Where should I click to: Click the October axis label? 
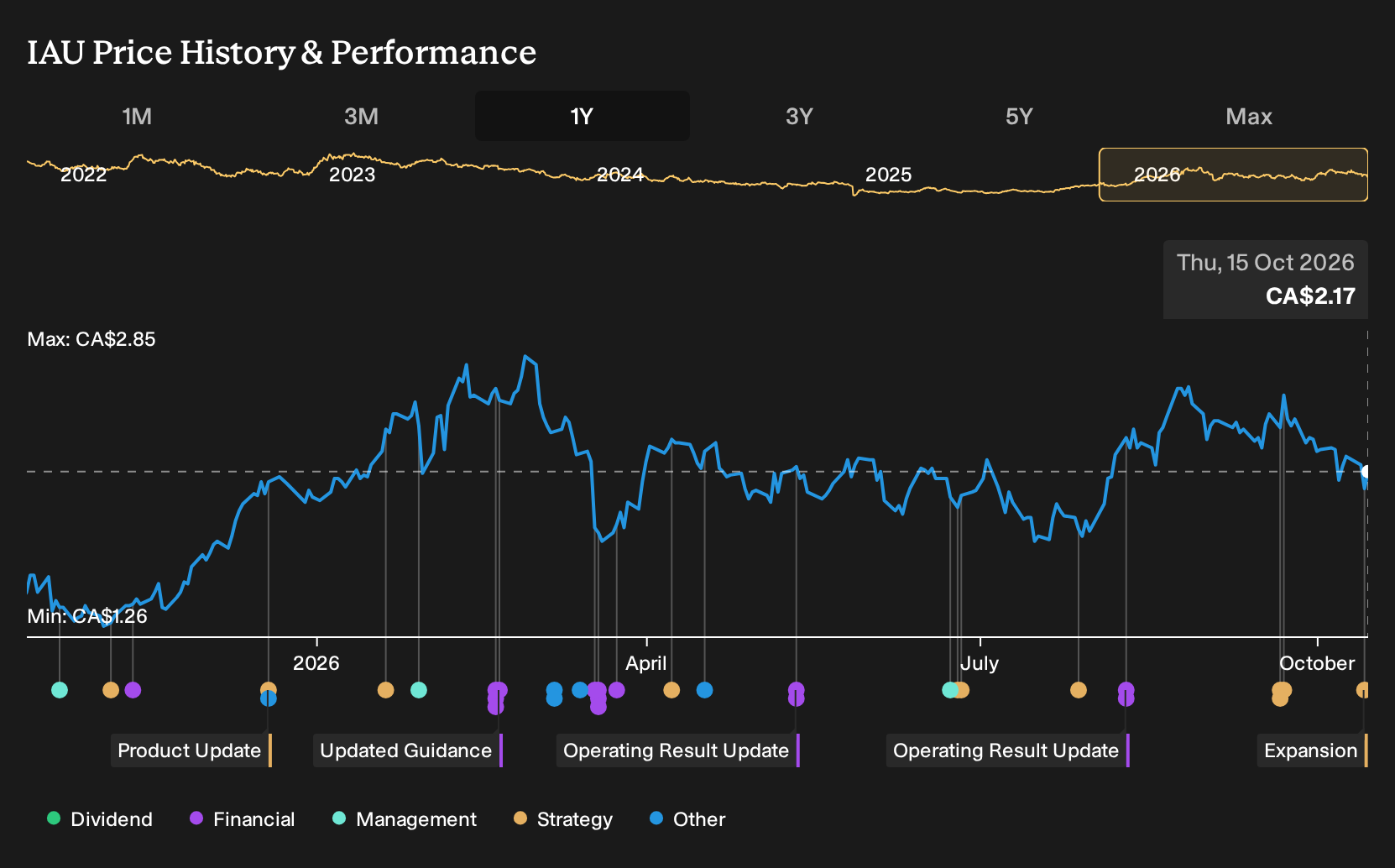tap(1317, 663)
